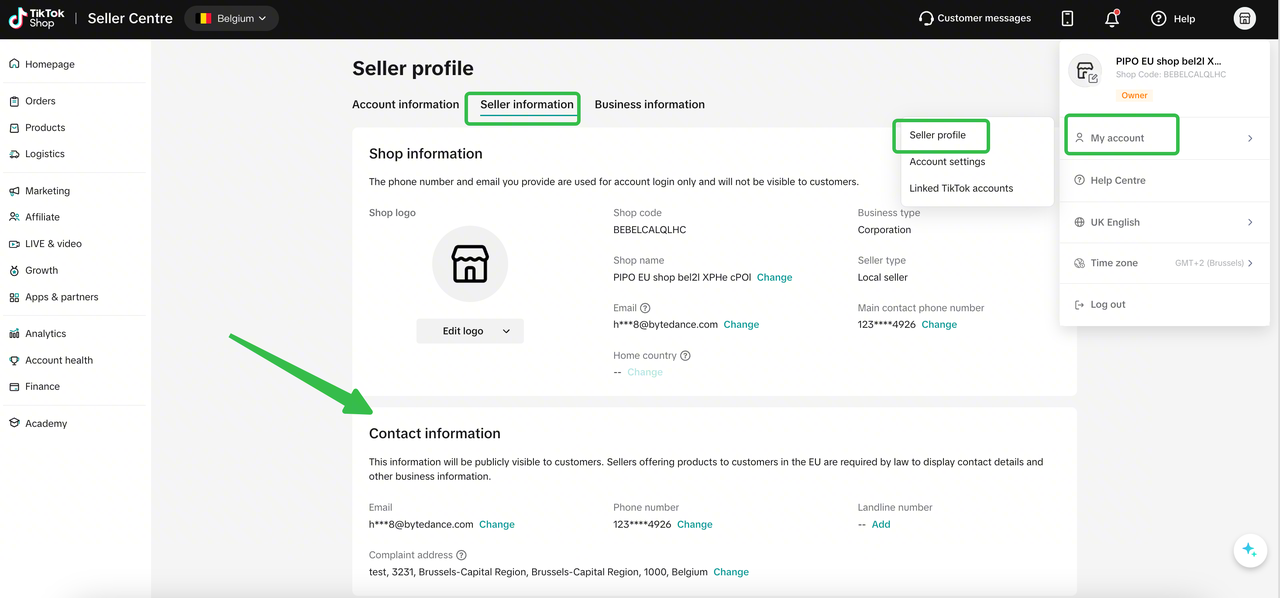Open the Belgium country dropdown
Image resolution: width=1280 pixels, height=598 pixels.
232,18
